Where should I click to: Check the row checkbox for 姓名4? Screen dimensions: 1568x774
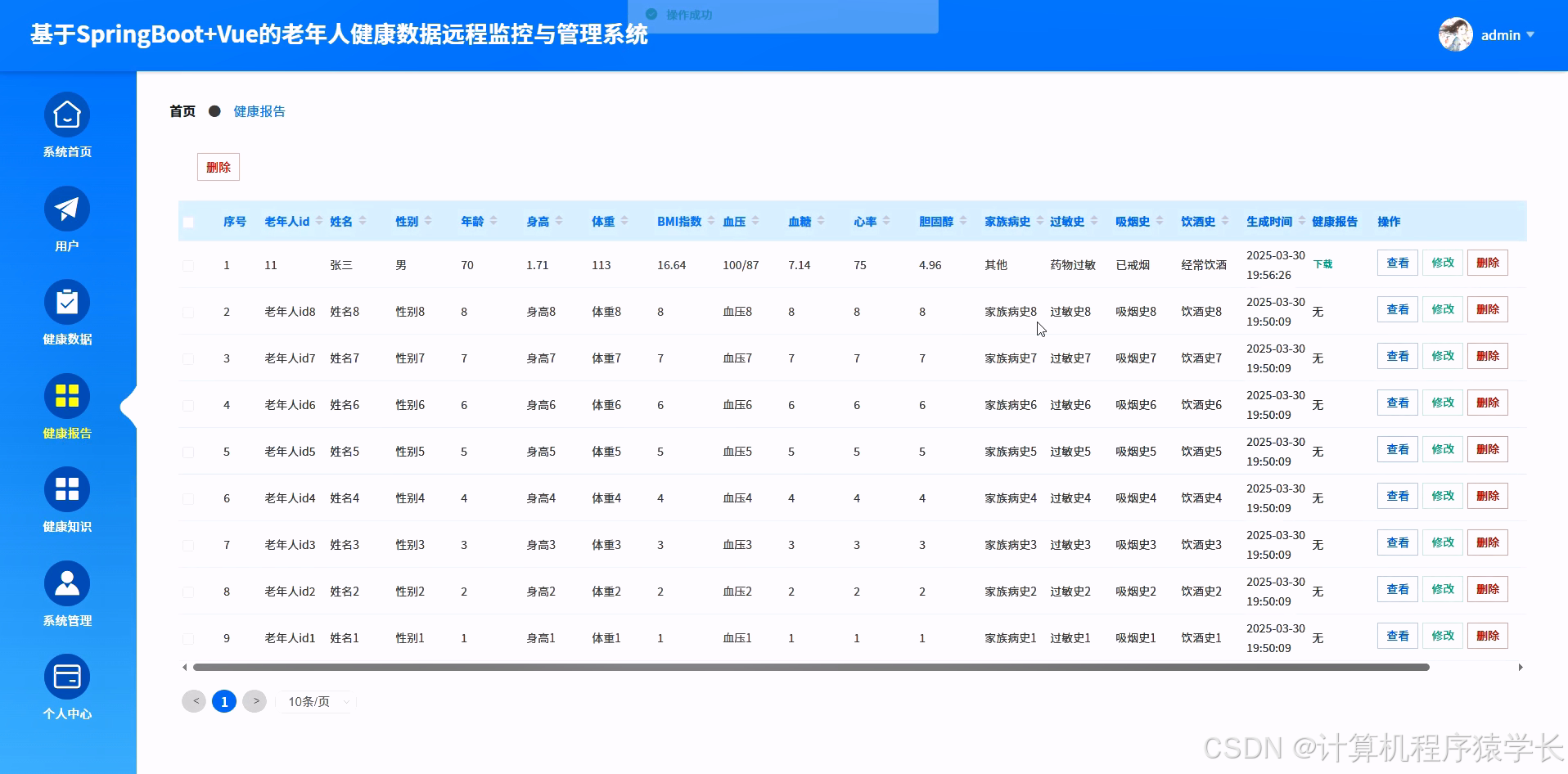point(188,499)
